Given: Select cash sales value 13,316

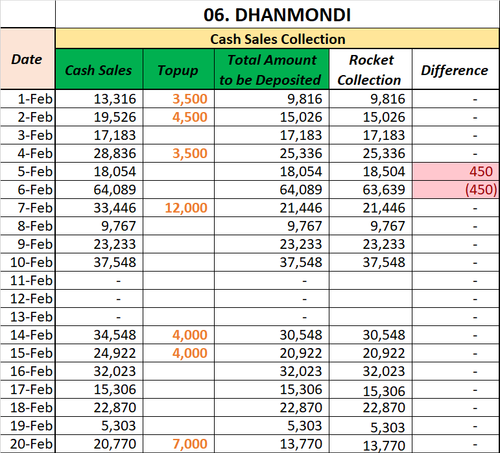Looking at the screenshot, I should coord(99,99).
